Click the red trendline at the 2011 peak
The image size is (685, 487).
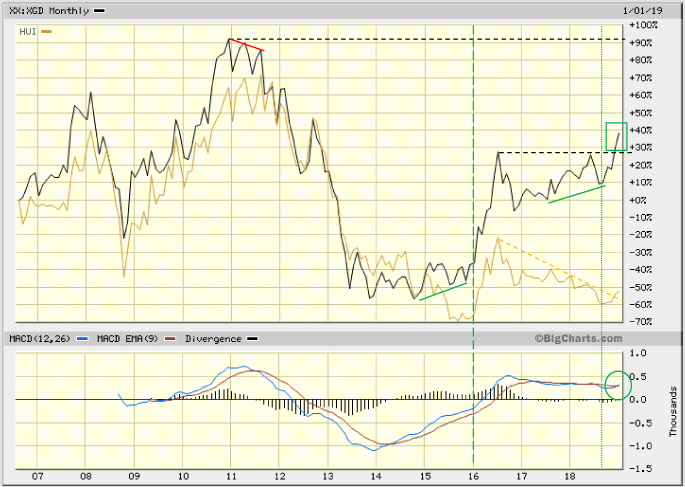(x=247, y=45)
